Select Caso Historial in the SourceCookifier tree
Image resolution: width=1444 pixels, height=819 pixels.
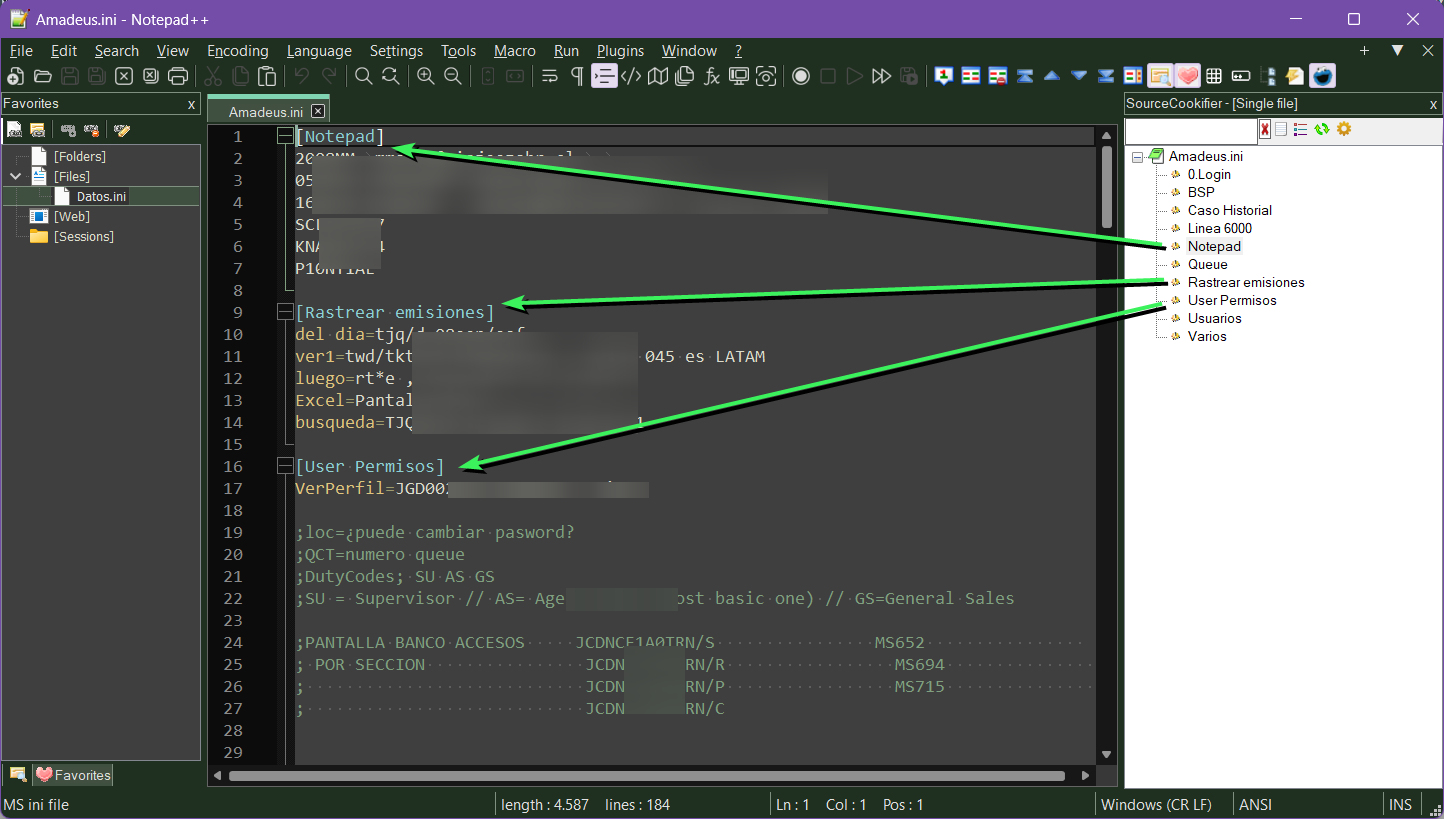click(1230, 210)
